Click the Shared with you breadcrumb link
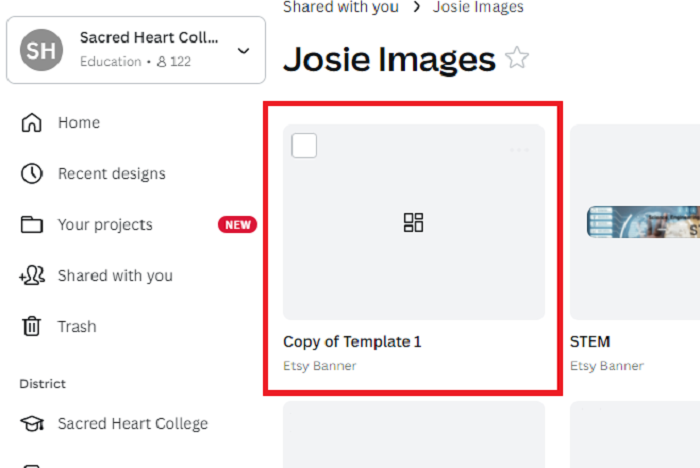The width and height of the screenshot is (700, 468). pyautogui.click(x=339, y=7)
